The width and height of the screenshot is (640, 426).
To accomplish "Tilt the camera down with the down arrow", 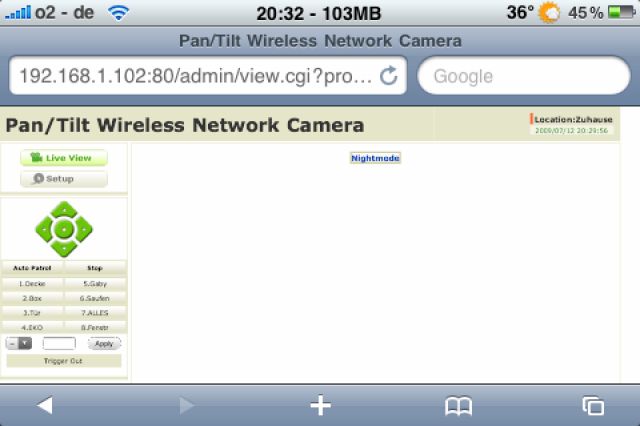I will tap(64, 248).
